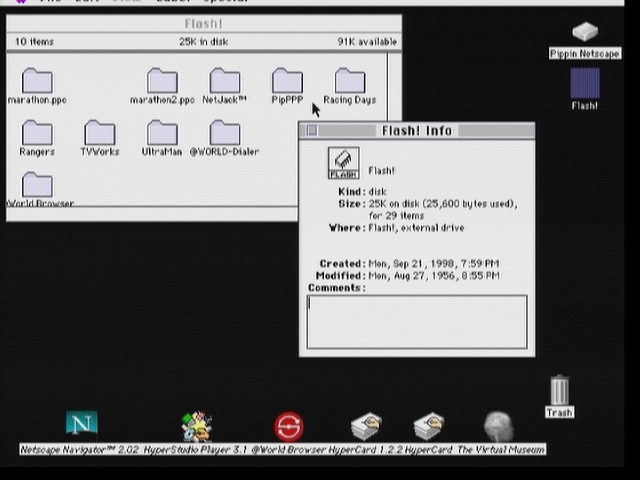Select the TVWorks folder icon

pos(100,132)
